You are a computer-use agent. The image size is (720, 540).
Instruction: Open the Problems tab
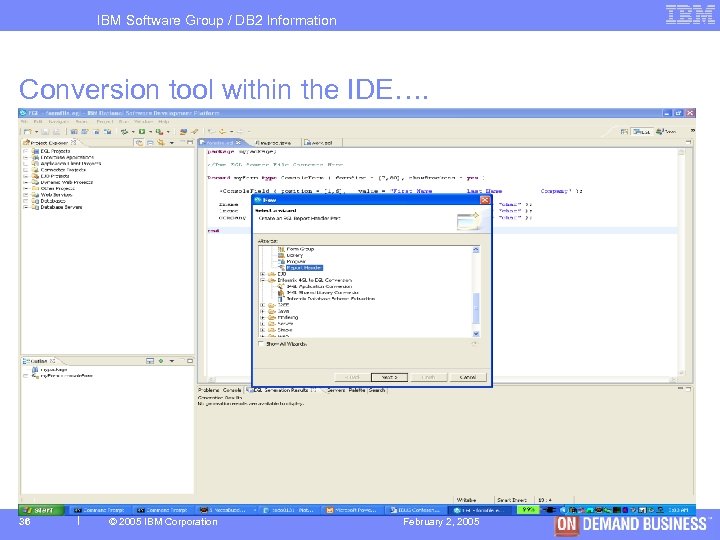click(x=208, y=390)
